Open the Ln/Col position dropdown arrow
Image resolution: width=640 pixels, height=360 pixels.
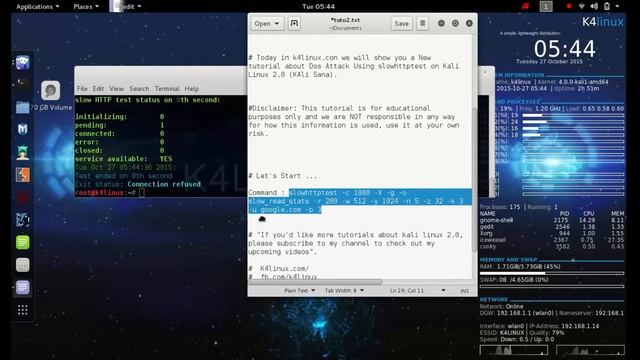coord(443,290)
